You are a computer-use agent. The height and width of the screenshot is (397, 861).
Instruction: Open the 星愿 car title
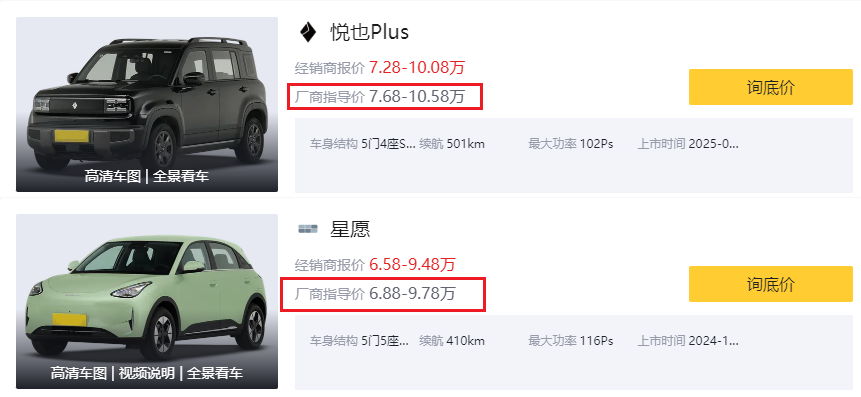point(350,228)
